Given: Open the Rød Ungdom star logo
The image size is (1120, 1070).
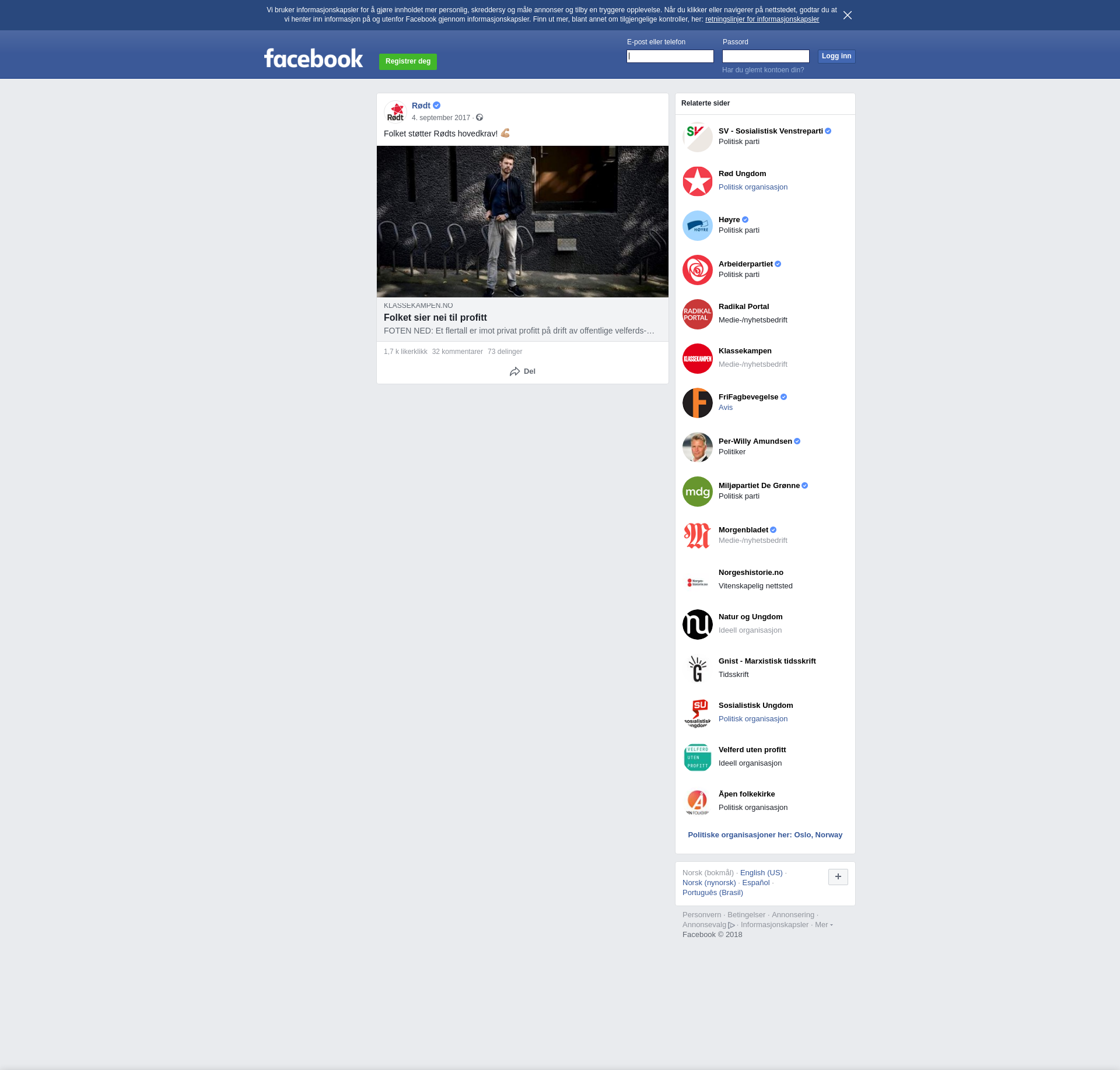Looking at the screenshot, I should point(698,181).
